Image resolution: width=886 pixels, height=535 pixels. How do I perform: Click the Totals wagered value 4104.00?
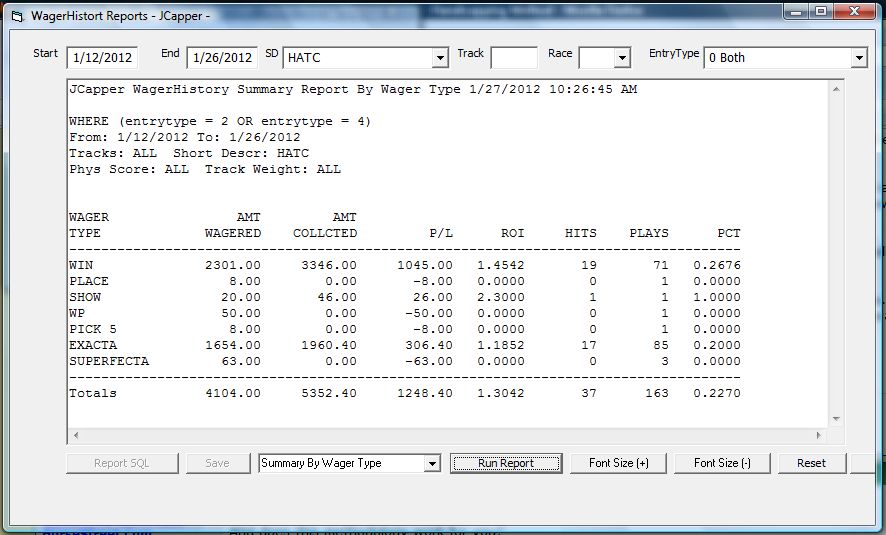pos(233,393)
